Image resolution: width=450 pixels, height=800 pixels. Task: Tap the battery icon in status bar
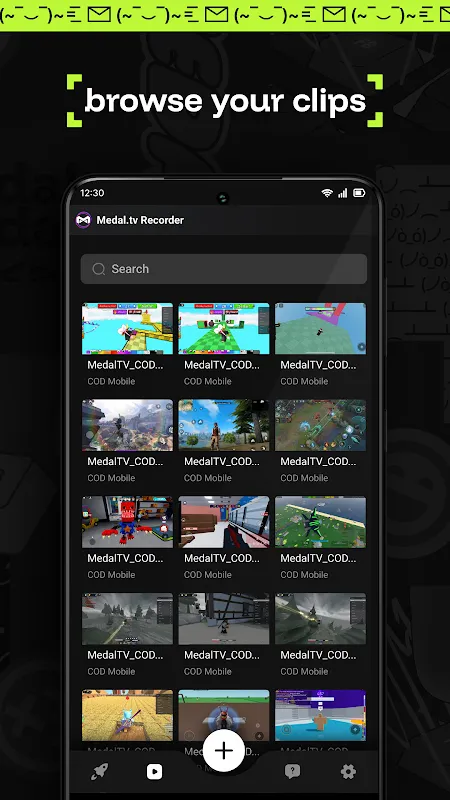pos(359,193)
